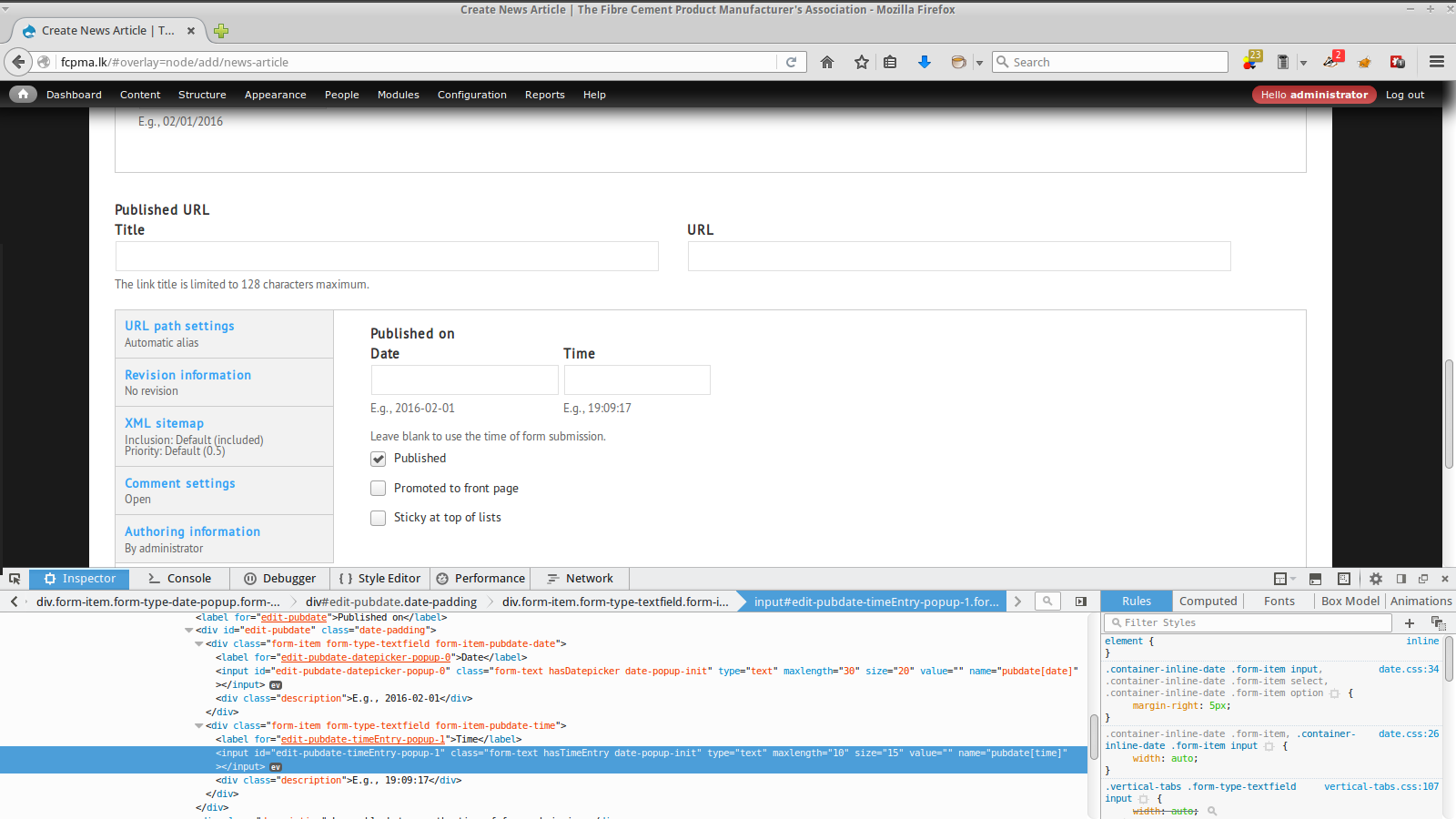Click the Filter Styles search box
The width and height of the screenshot is (1456, 819).
(x=1248, y=622)
